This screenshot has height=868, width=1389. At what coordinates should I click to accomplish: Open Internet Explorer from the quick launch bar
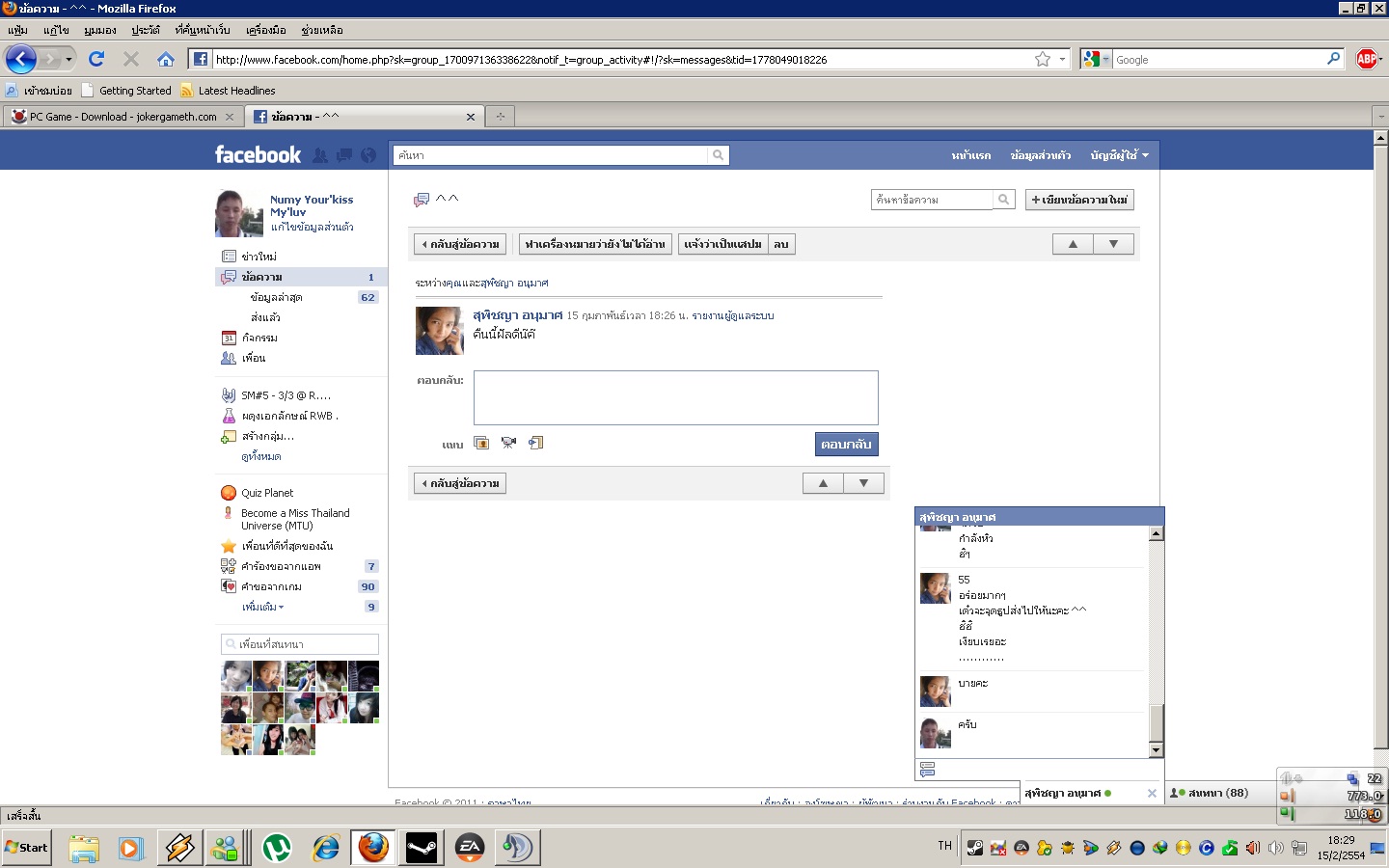(x=326, y=849)
